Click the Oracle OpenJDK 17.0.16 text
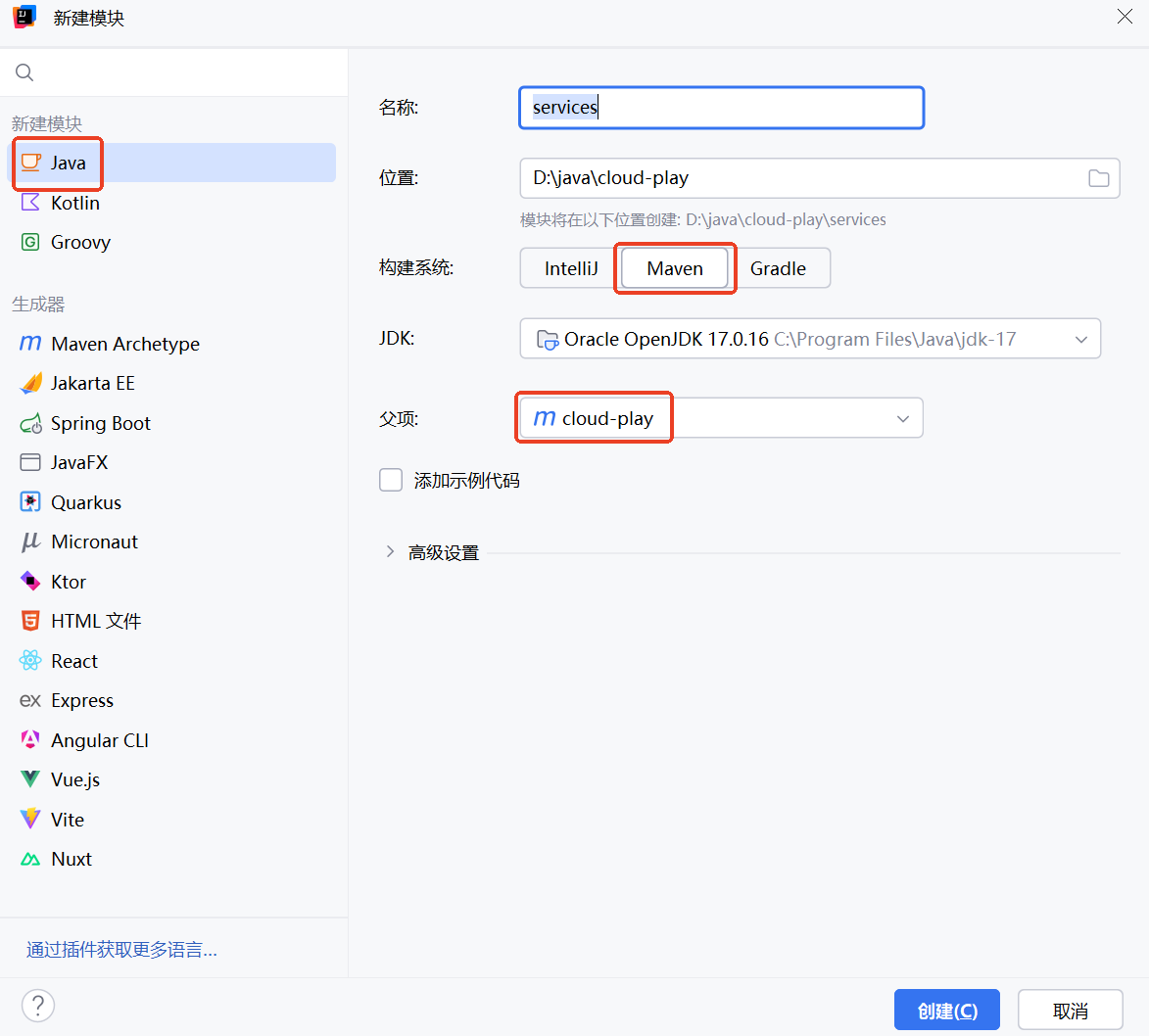The image size is (1149, 1036). click(666, 339)
